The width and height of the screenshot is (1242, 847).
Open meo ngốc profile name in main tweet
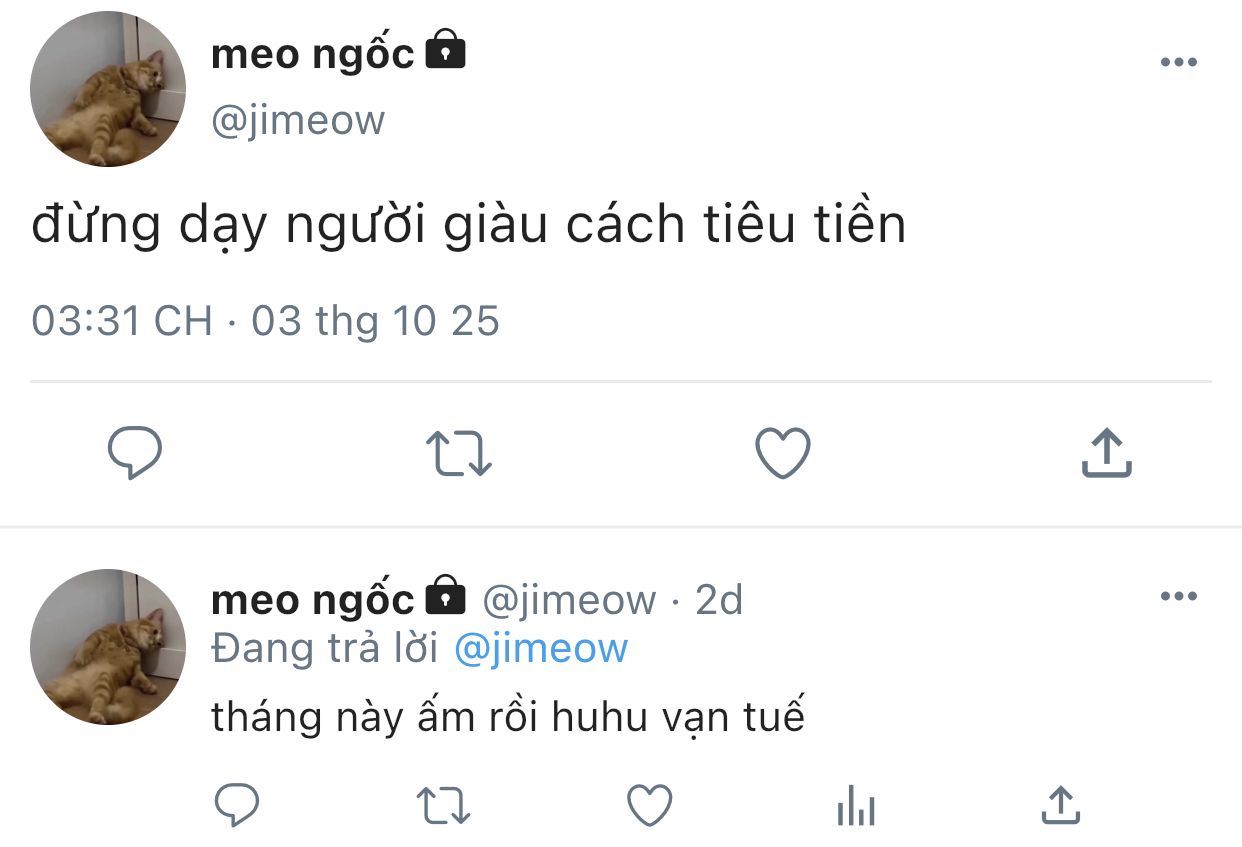pos(312,54)
